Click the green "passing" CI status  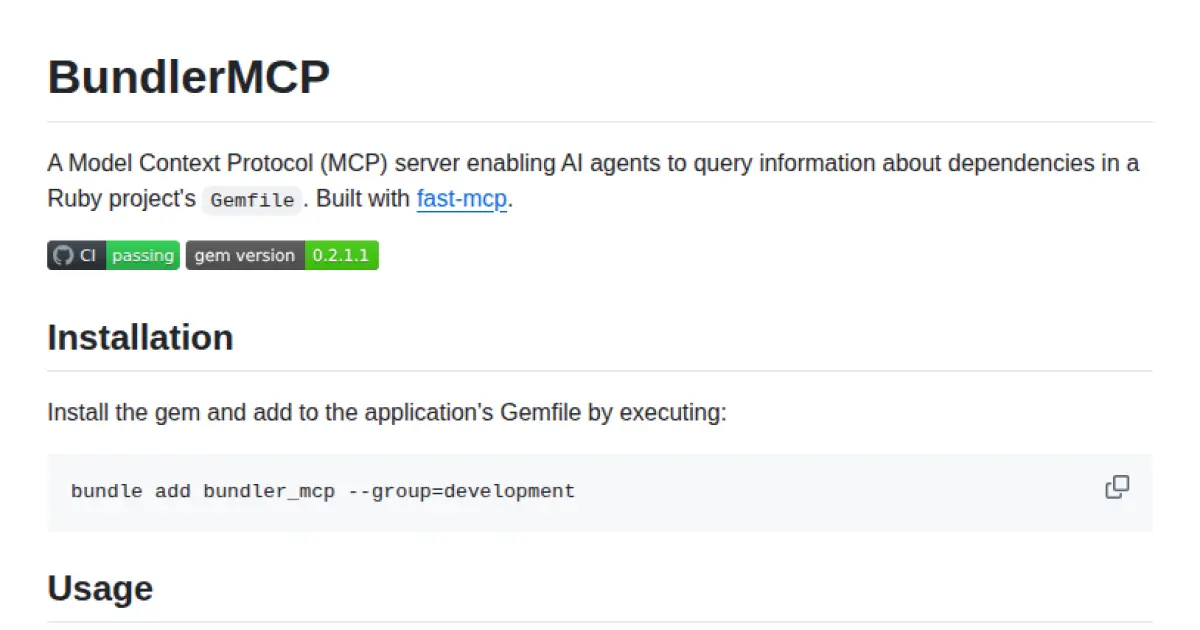tap(142, 256)
